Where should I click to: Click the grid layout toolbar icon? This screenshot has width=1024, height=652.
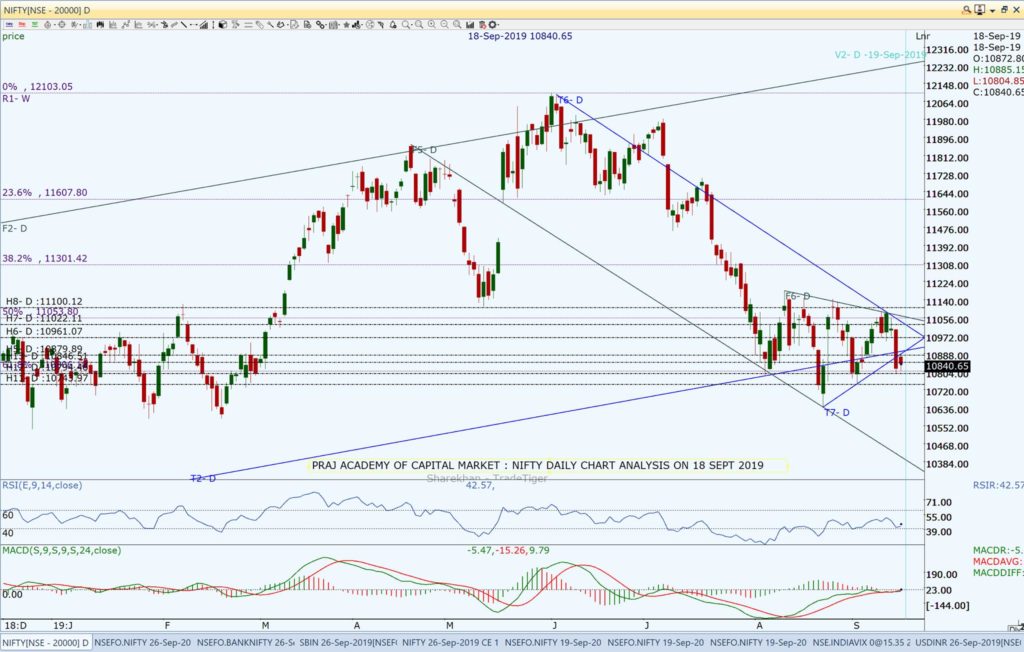333,25
